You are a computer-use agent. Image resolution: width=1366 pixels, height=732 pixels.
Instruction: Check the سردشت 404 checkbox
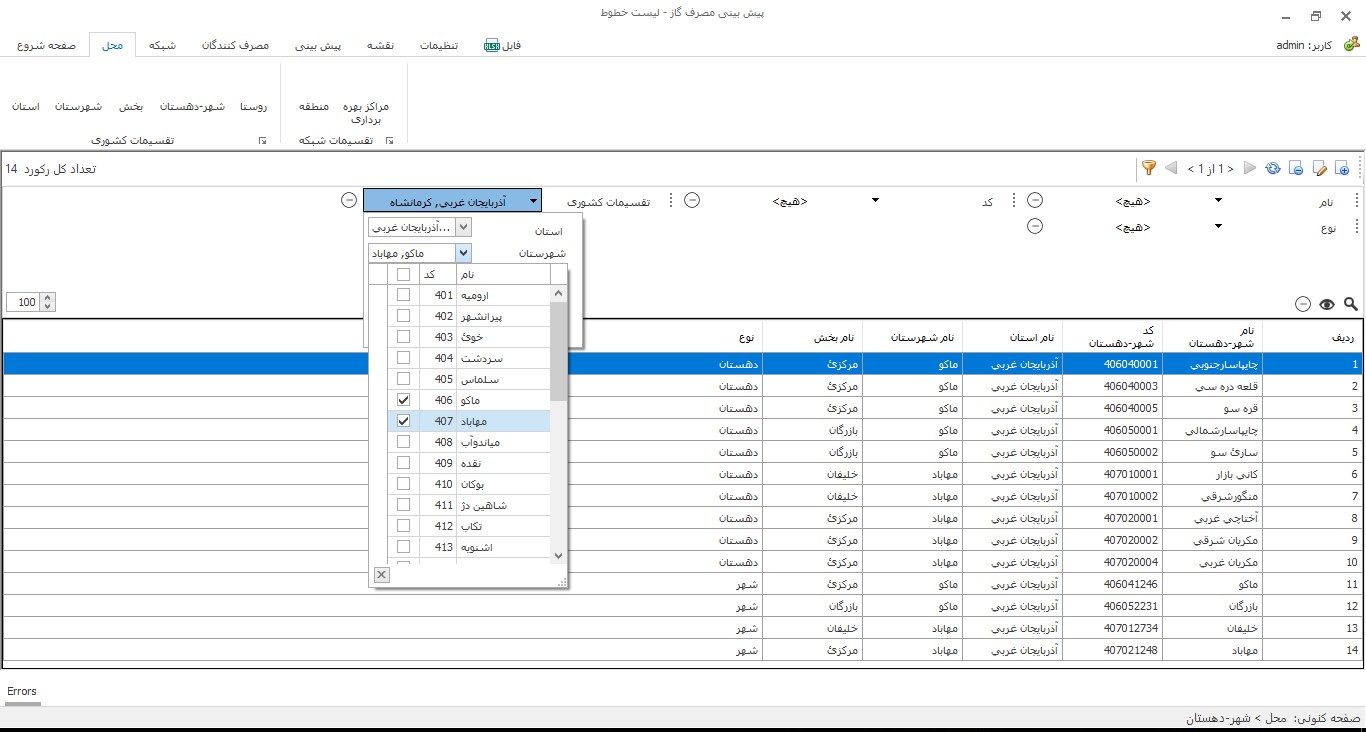coord(403,358)
